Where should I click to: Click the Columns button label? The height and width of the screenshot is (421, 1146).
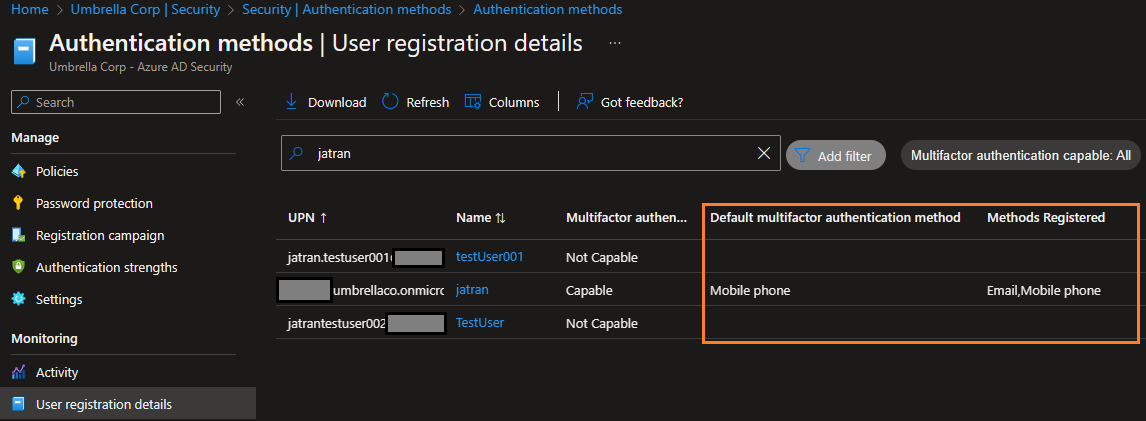tap(514, 102)
